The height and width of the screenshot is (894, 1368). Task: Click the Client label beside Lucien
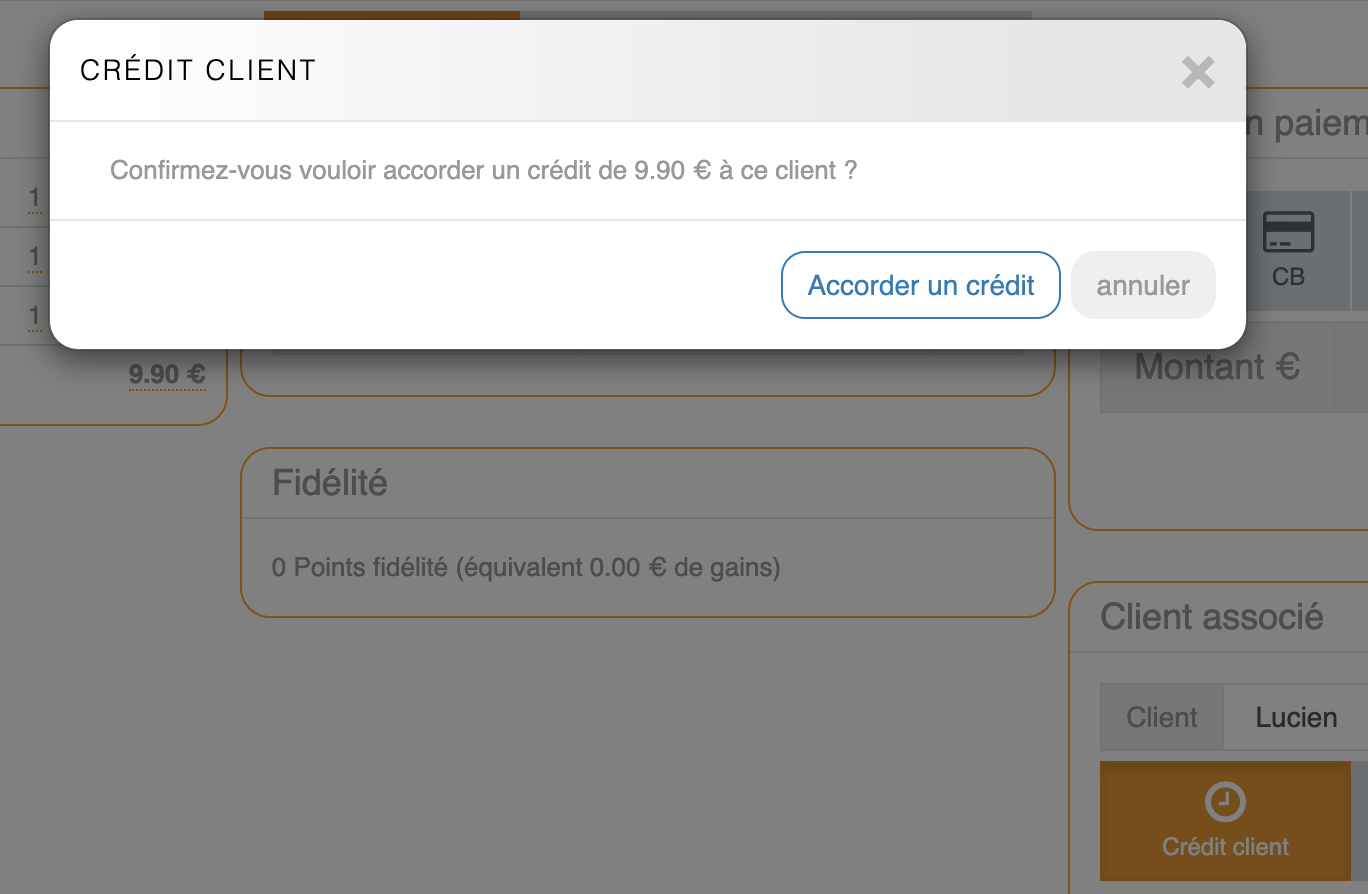pos(1161,717)
